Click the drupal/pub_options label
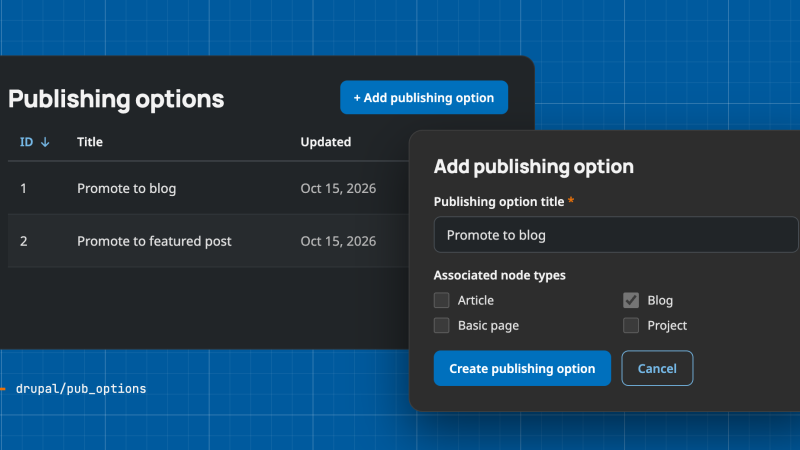The image size is (800, 450). [x=81, y=389]
